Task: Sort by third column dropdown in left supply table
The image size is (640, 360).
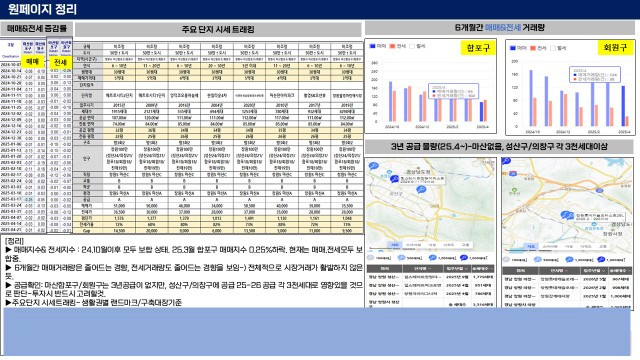Action: coord(466,269)
